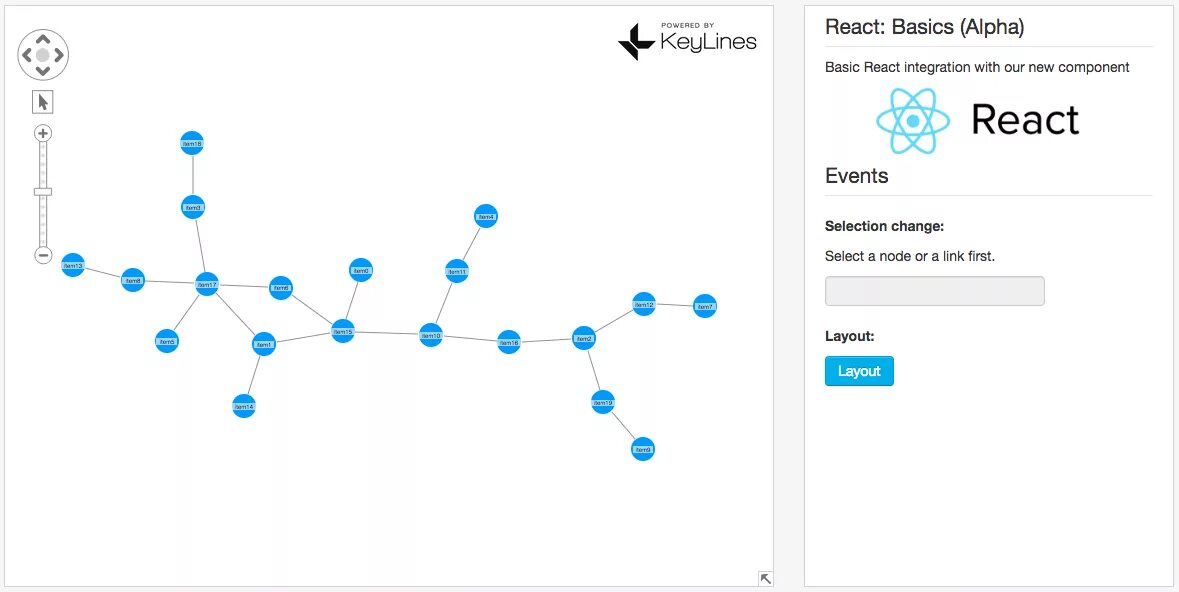The image size is (1179, 592).
Task: Click the pan down arrow on navigation control
Action: (x=43, y=71)
